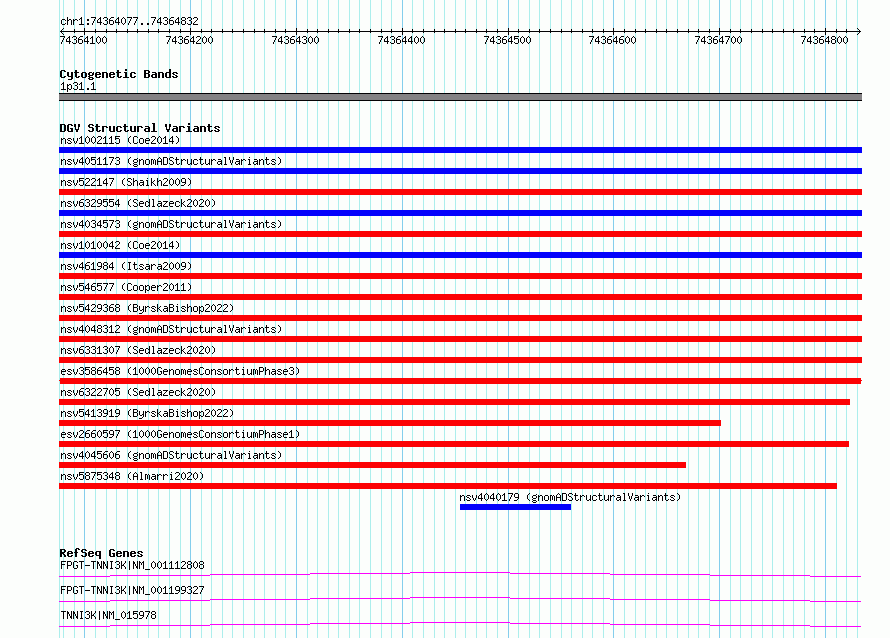
Task: Click the red bar below esv3586458
Action: coord(460,381)
